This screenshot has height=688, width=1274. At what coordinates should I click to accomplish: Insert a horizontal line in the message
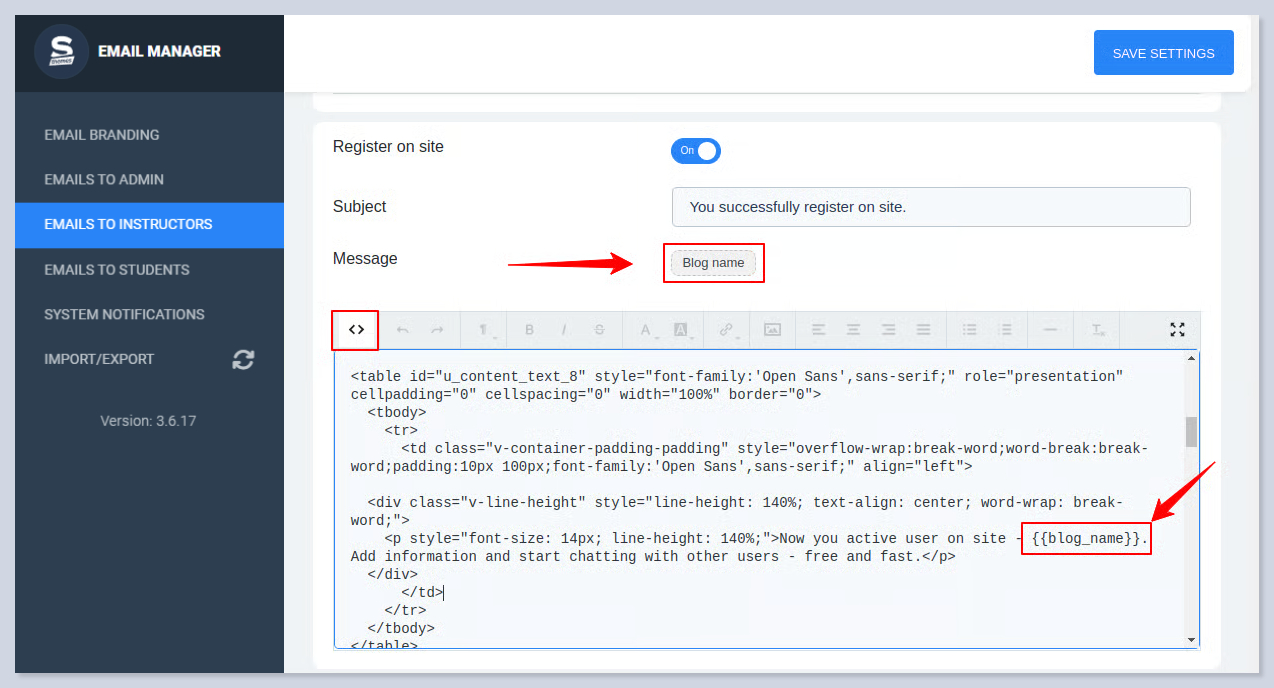point(1050,330)
